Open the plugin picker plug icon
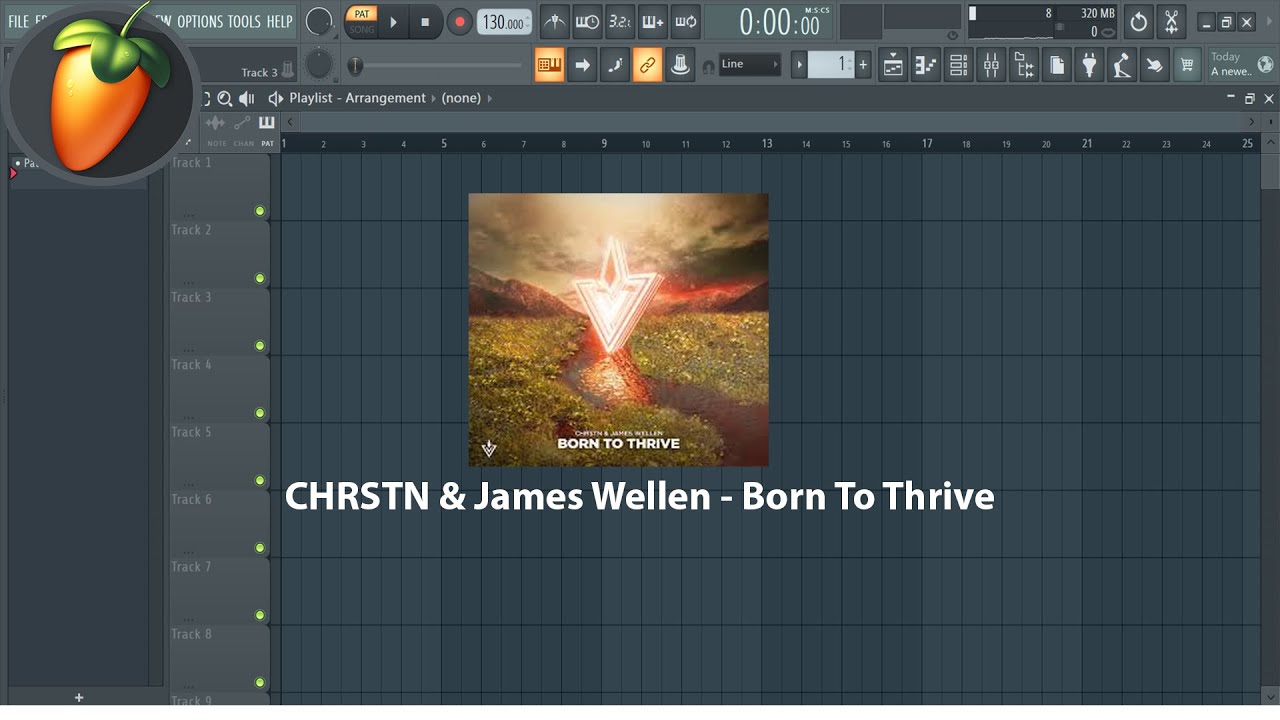1280x720 pixels. point(1089,65)
